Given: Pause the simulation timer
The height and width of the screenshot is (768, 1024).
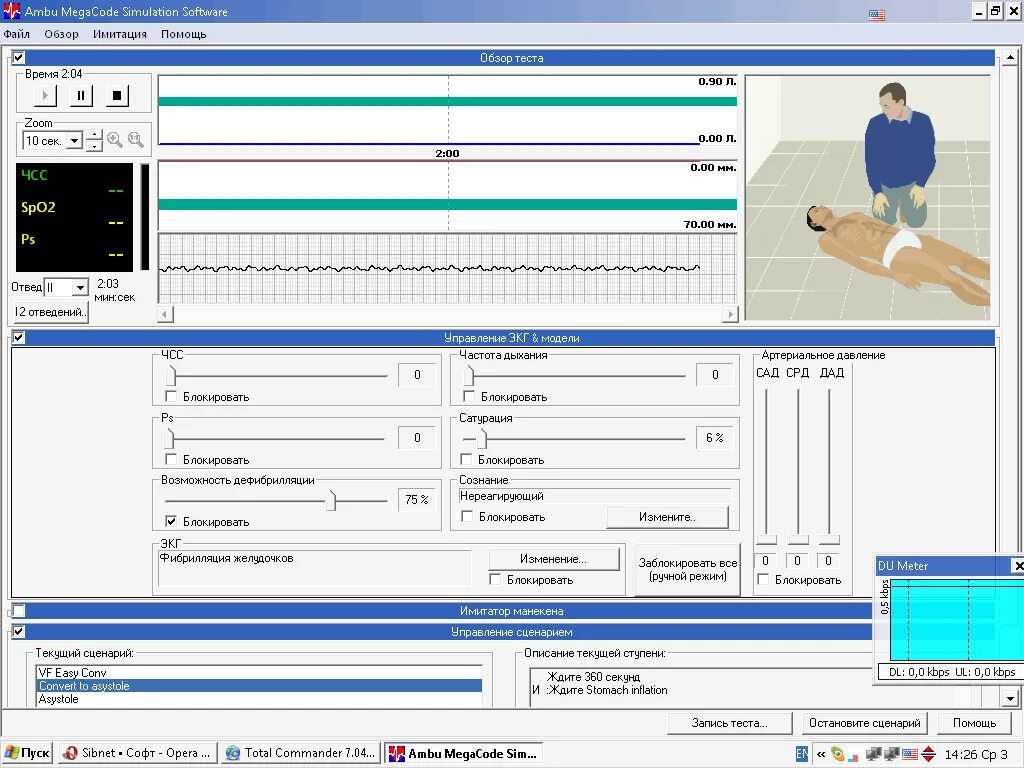Looking at the screenshot, I should pyautogui.click(x=81, y=96).
